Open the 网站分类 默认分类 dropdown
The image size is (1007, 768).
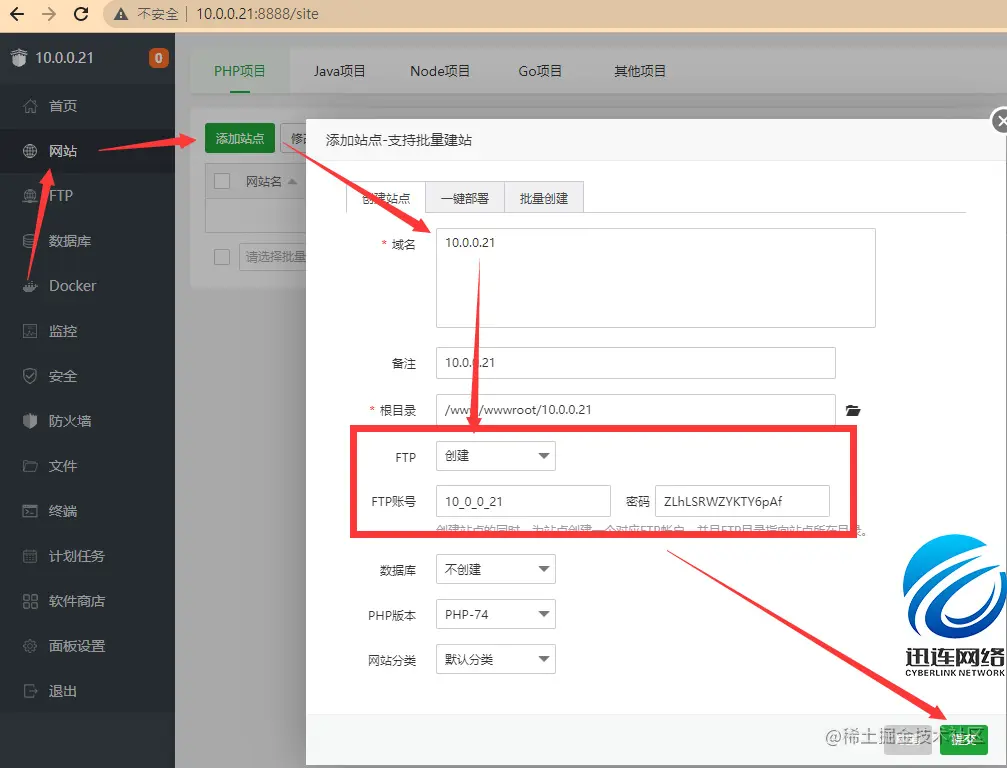[x=496, y=659]
